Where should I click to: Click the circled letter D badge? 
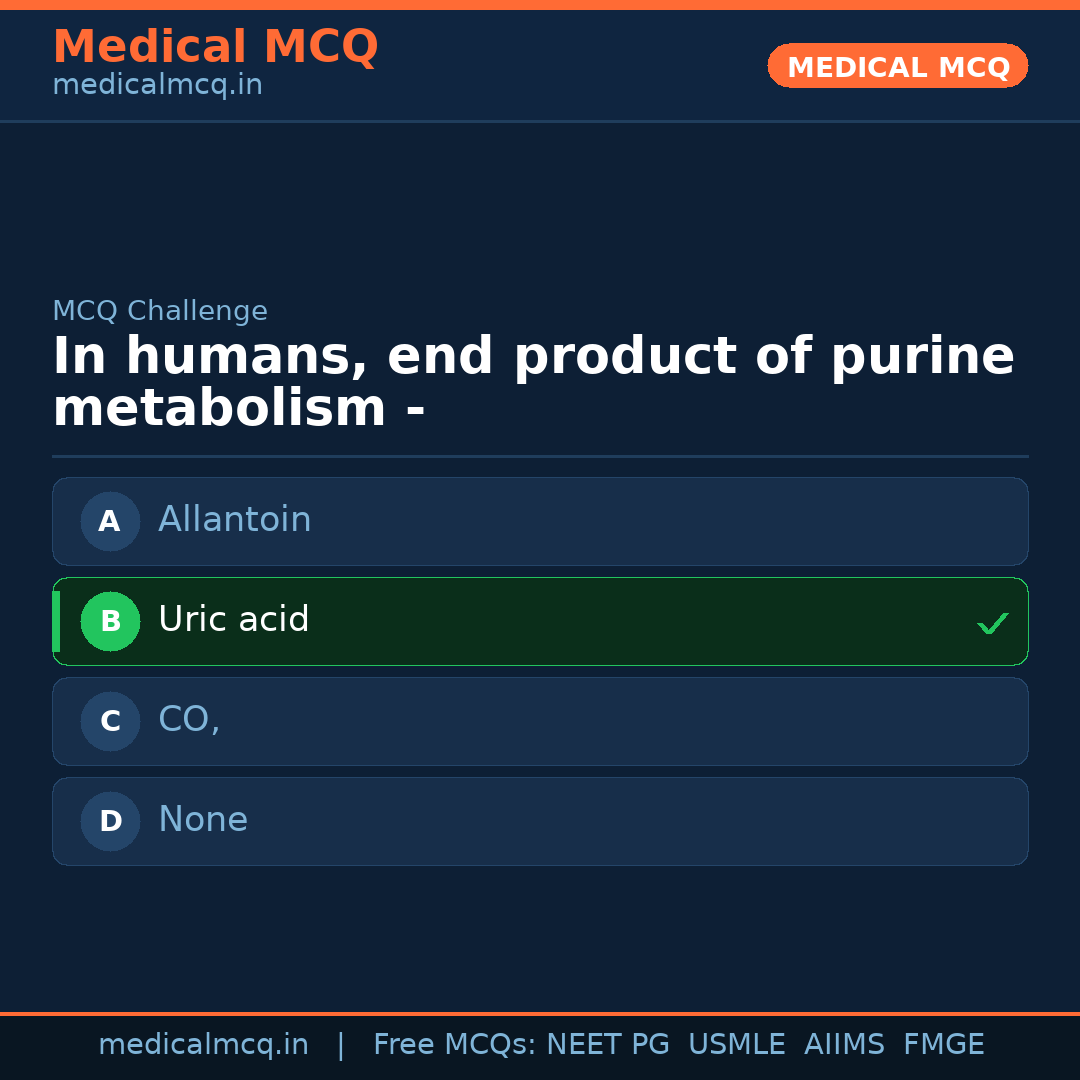click(110, 821)
